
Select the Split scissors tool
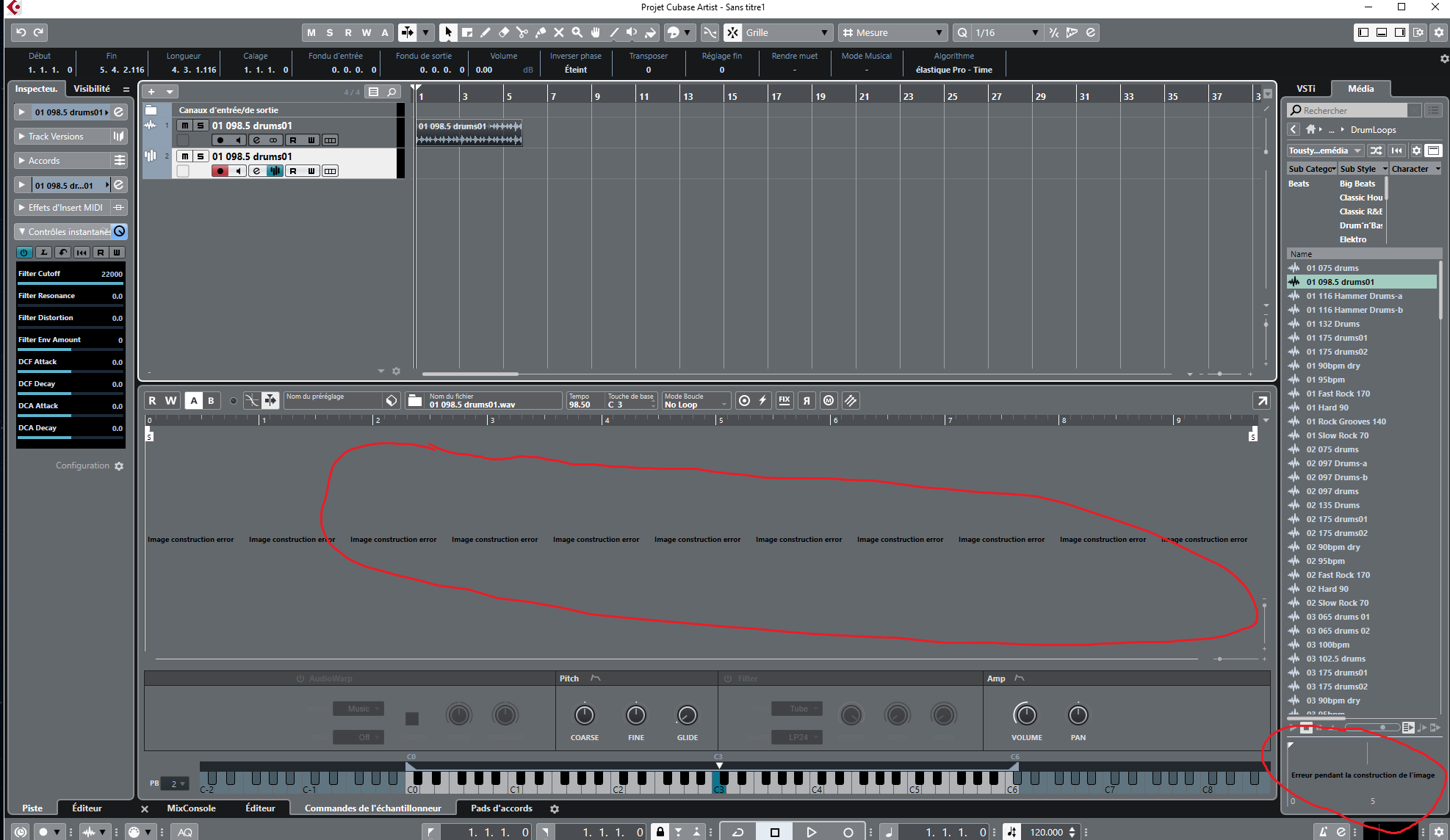coord(522,32)
